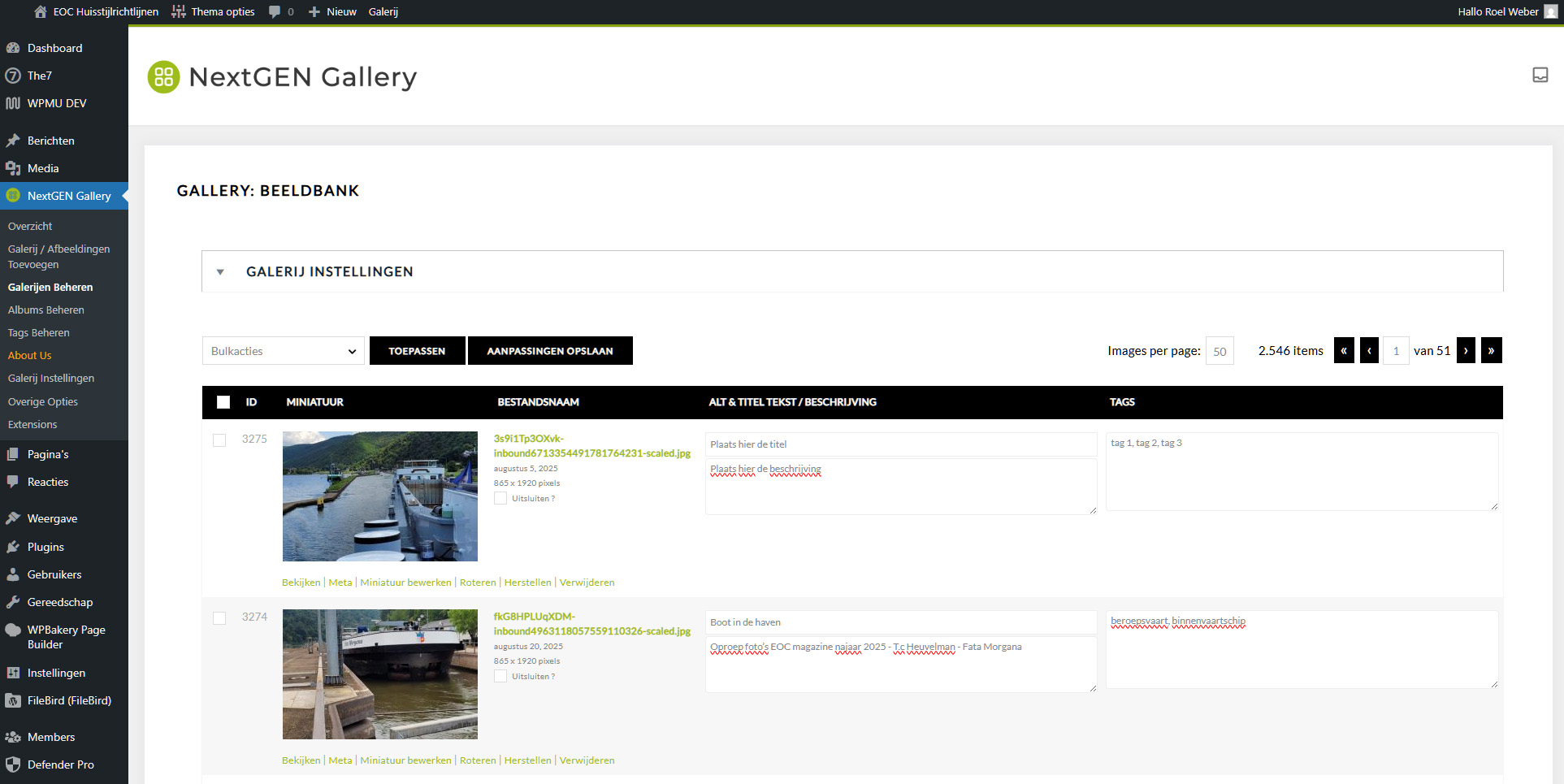Open the inbox icon at top right
This screenshot has width=1564, height=784.
click(x=1540, y=76)
